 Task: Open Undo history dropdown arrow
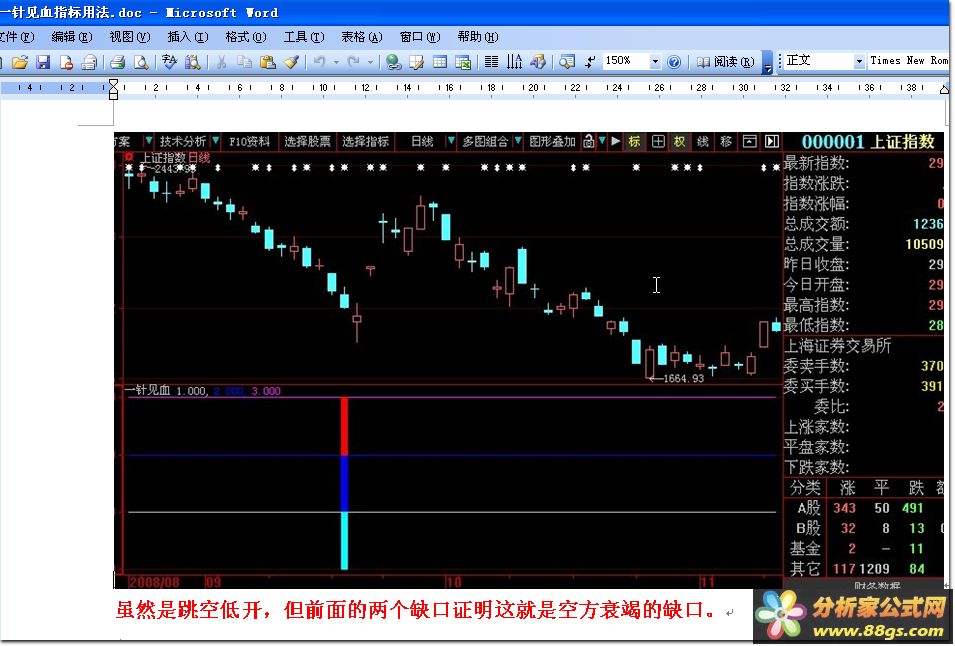336,62
